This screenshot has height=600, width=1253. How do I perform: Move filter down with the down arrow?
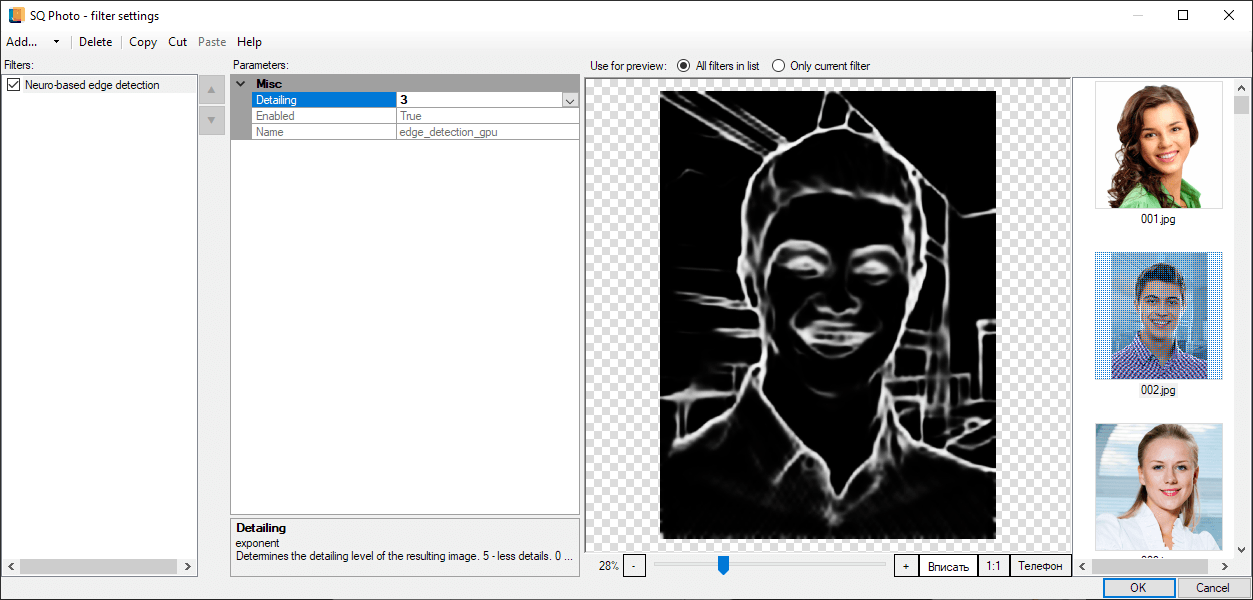211,120
